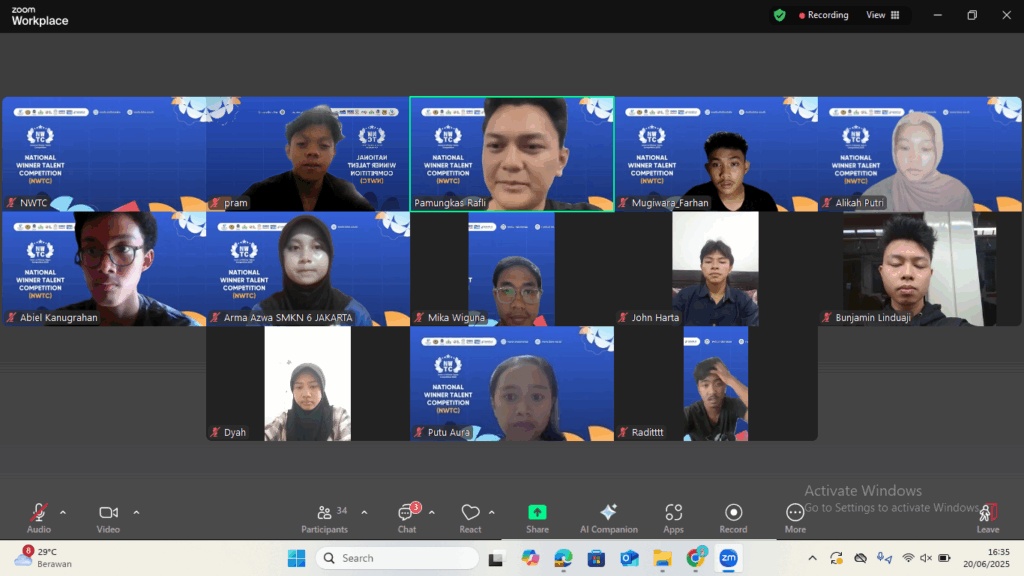Open clock showing 16:35
The image size is (1024, 576).
[986, 558]
